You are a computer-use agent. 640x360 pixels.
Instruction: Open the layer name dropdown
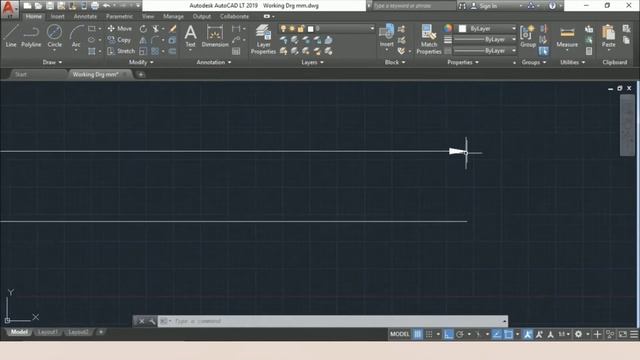(x=371, y=29)
